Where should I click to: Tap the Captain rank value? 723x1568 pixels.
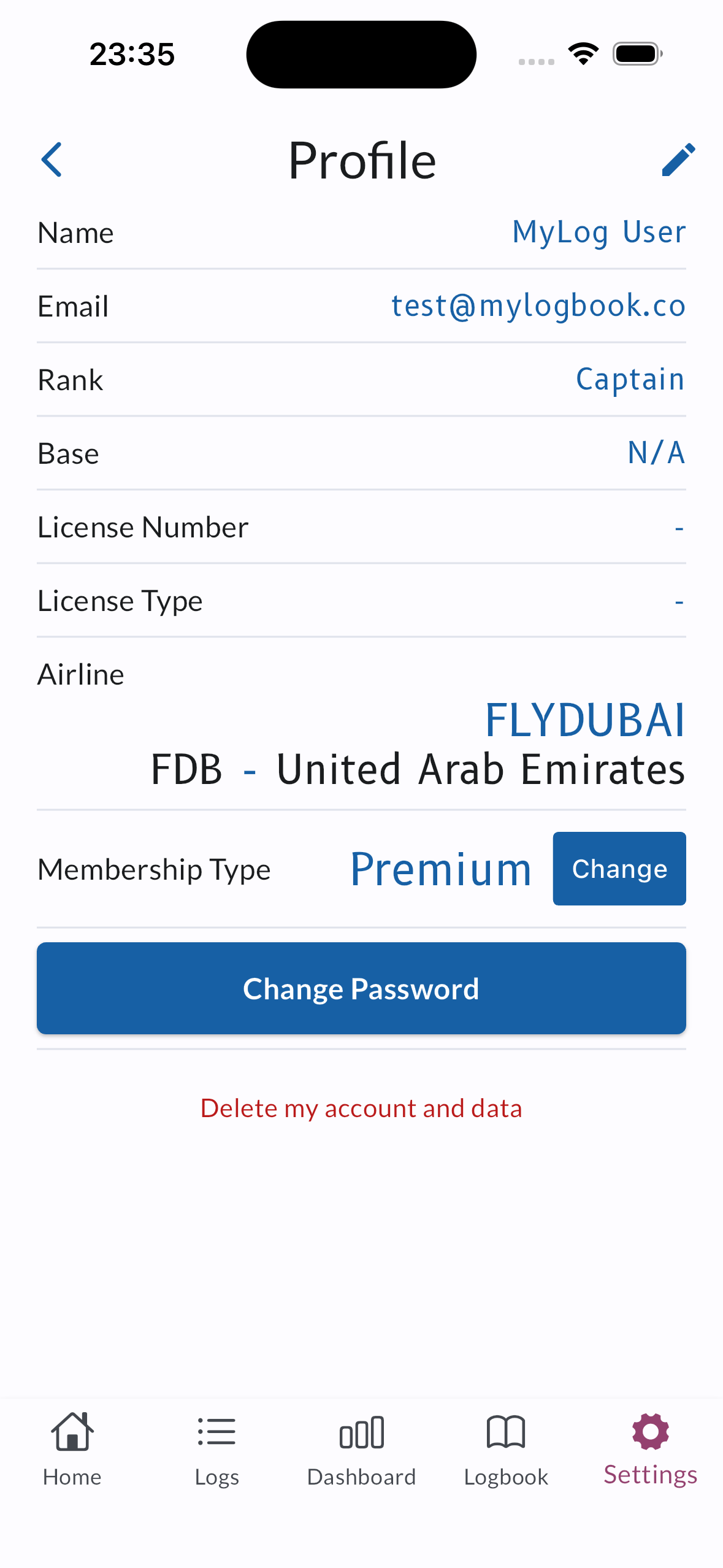pos(630,379)
